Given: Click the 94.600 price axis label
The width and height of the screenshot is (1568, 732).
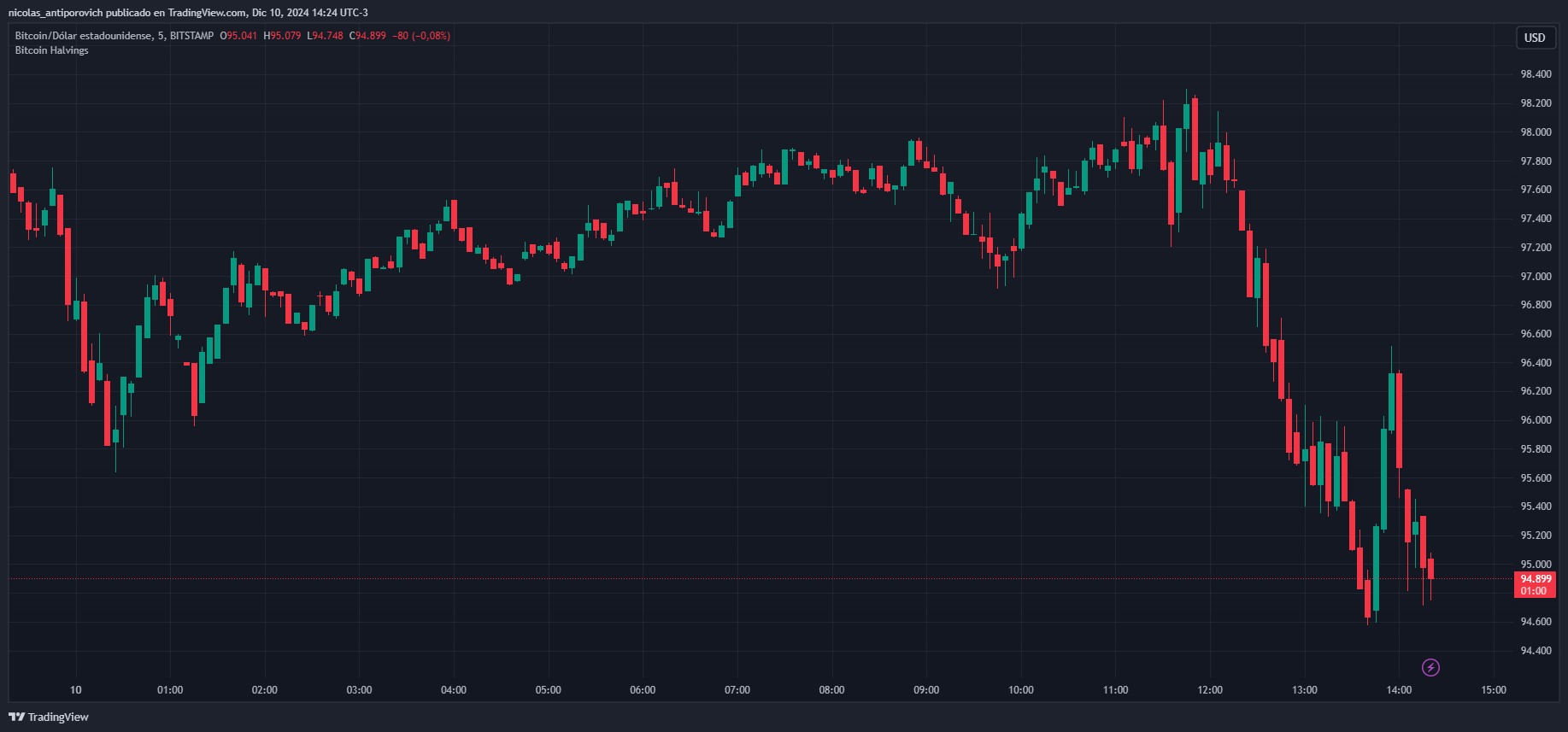Looking at the screenshot, I should click(1536, 622).
